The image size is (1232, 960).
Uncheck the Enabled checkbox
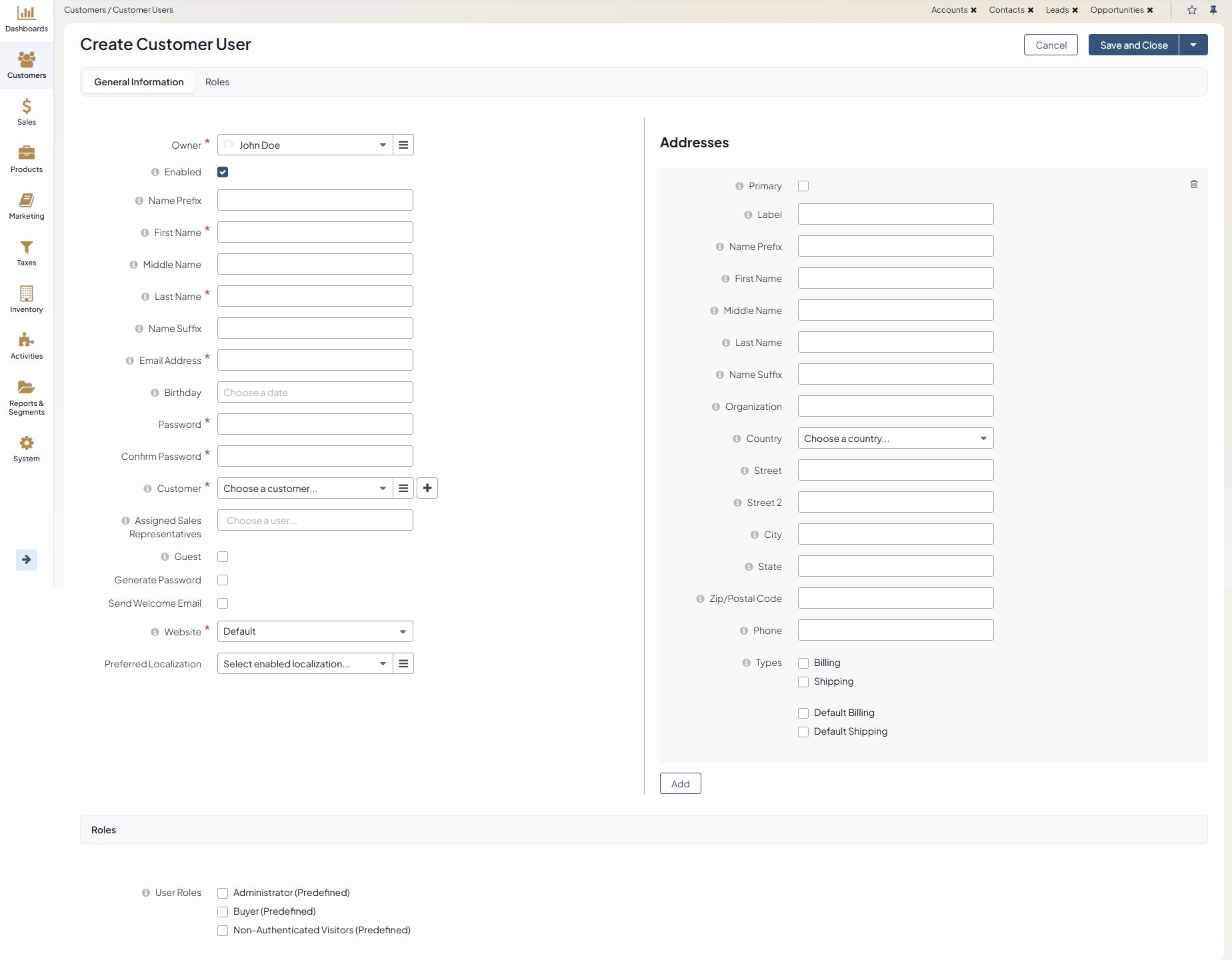(x=223, y=172)
